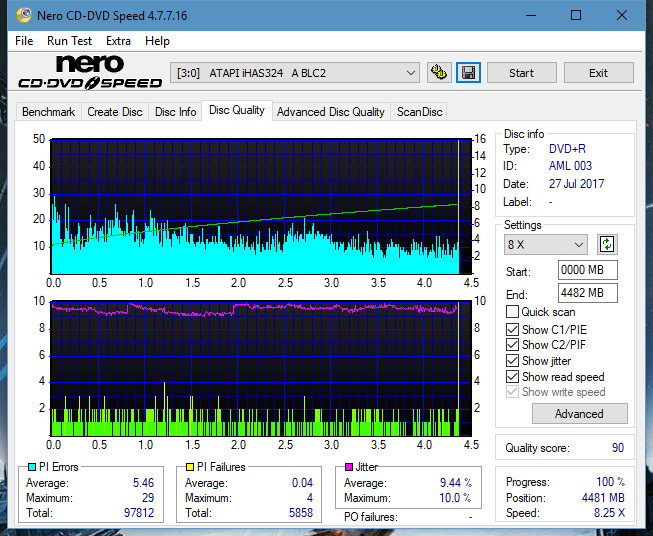Viewport: 653px width, 536px height.
Task: Open the File menu
Action: [x=24, y=41]
